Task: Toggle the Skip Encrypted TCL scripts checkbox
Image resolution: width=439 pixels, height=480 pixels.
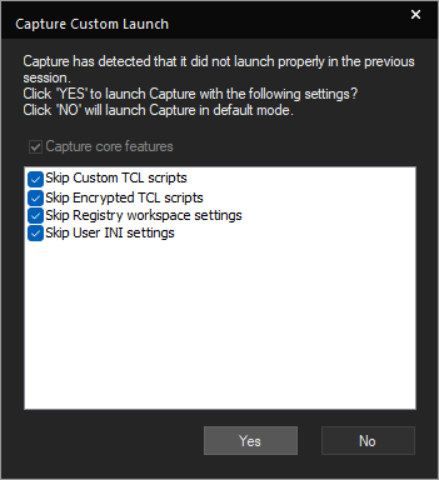Action: coord(35,198)
